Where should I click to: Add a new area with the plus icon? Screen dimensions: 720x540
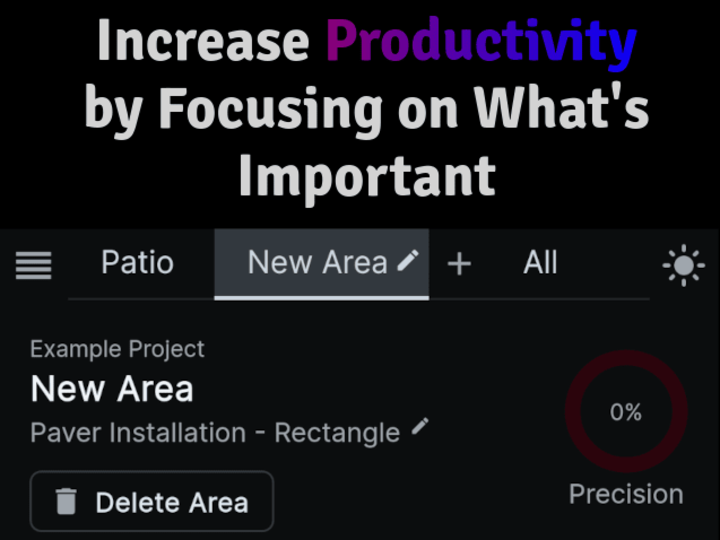tap(459, 264)
